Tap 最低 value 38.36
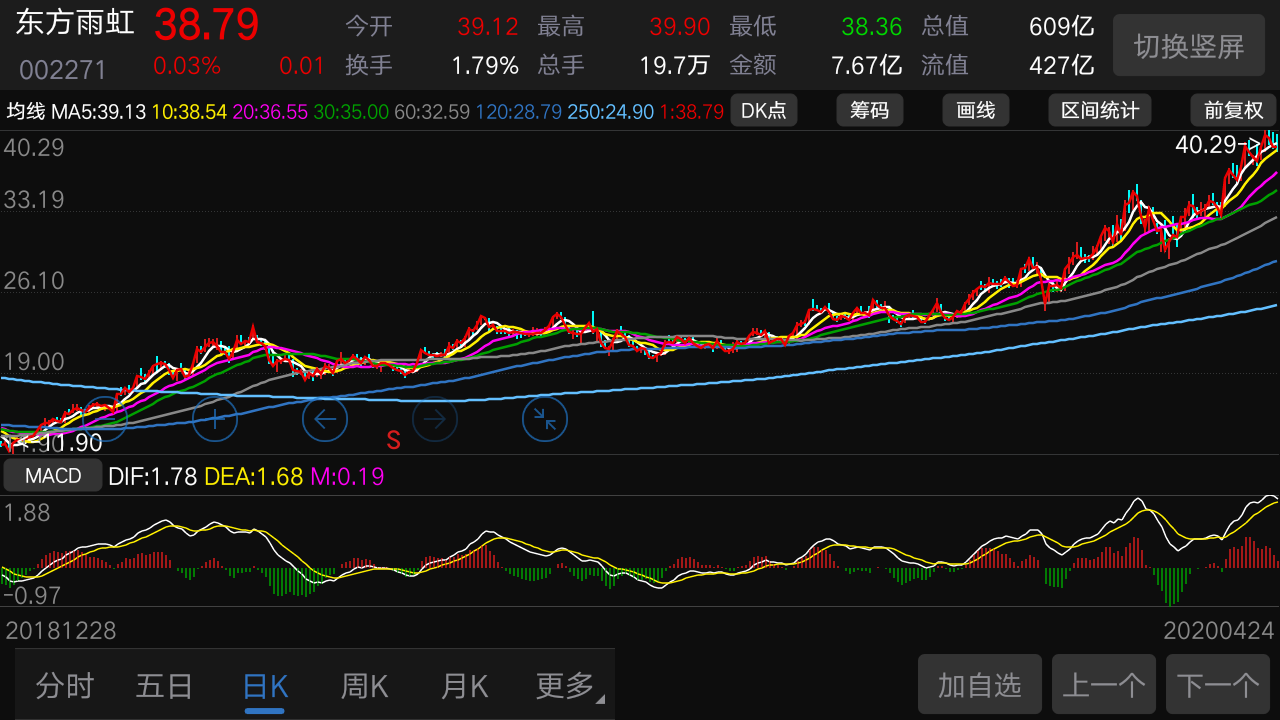The width and height of the screenshot is (1280, 720). pyautogui.click(x=872, y=27)
